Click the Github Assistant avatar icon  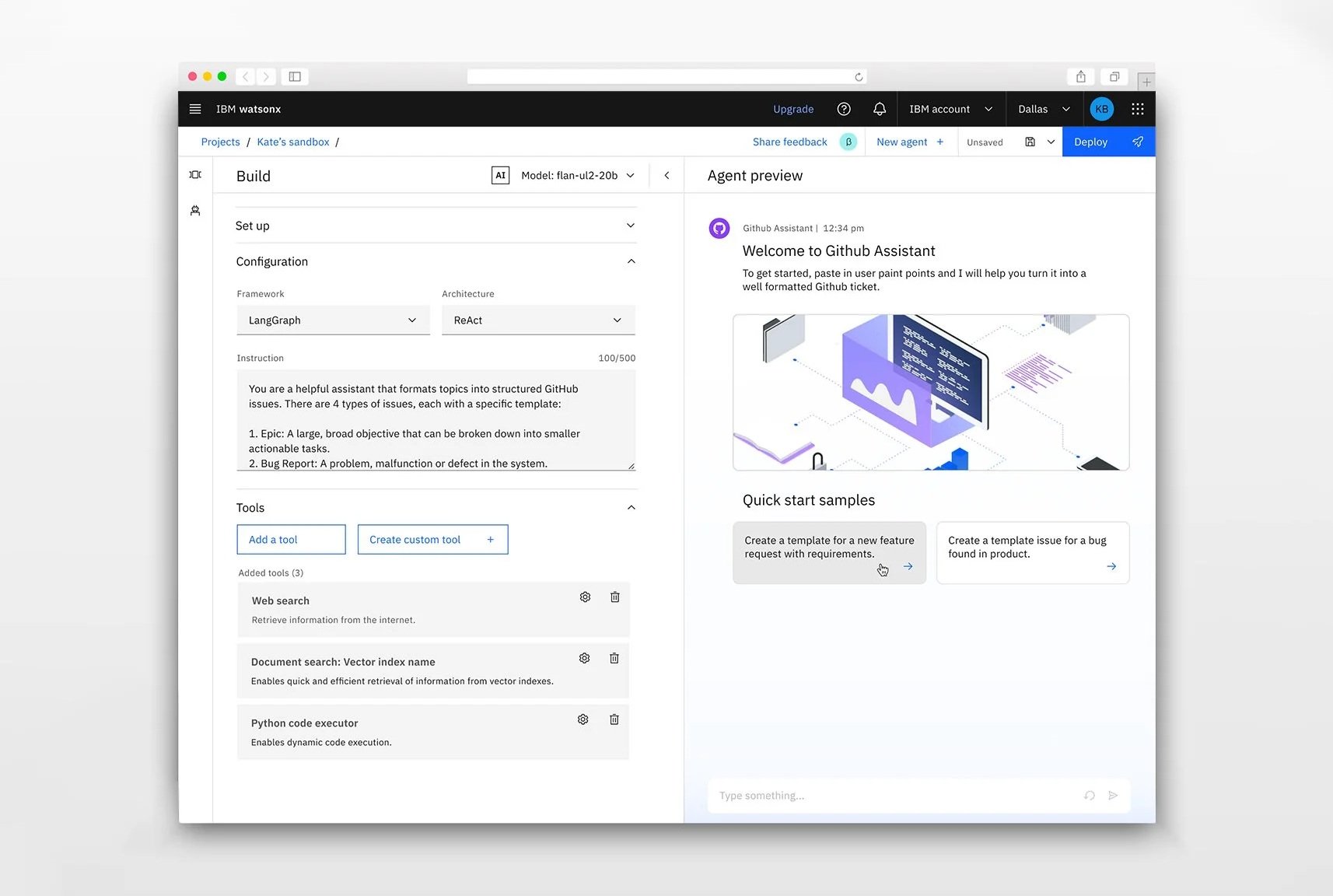coord(719,229)
